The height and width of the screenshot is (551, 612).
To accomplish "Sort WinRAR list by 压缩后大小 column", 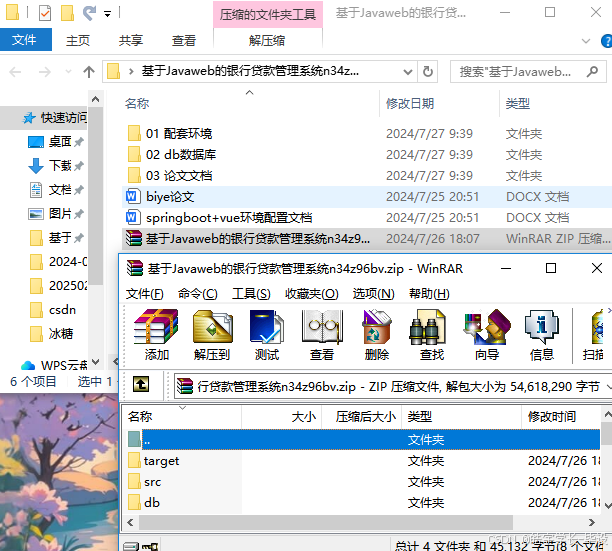I will [x=366, y=417].
